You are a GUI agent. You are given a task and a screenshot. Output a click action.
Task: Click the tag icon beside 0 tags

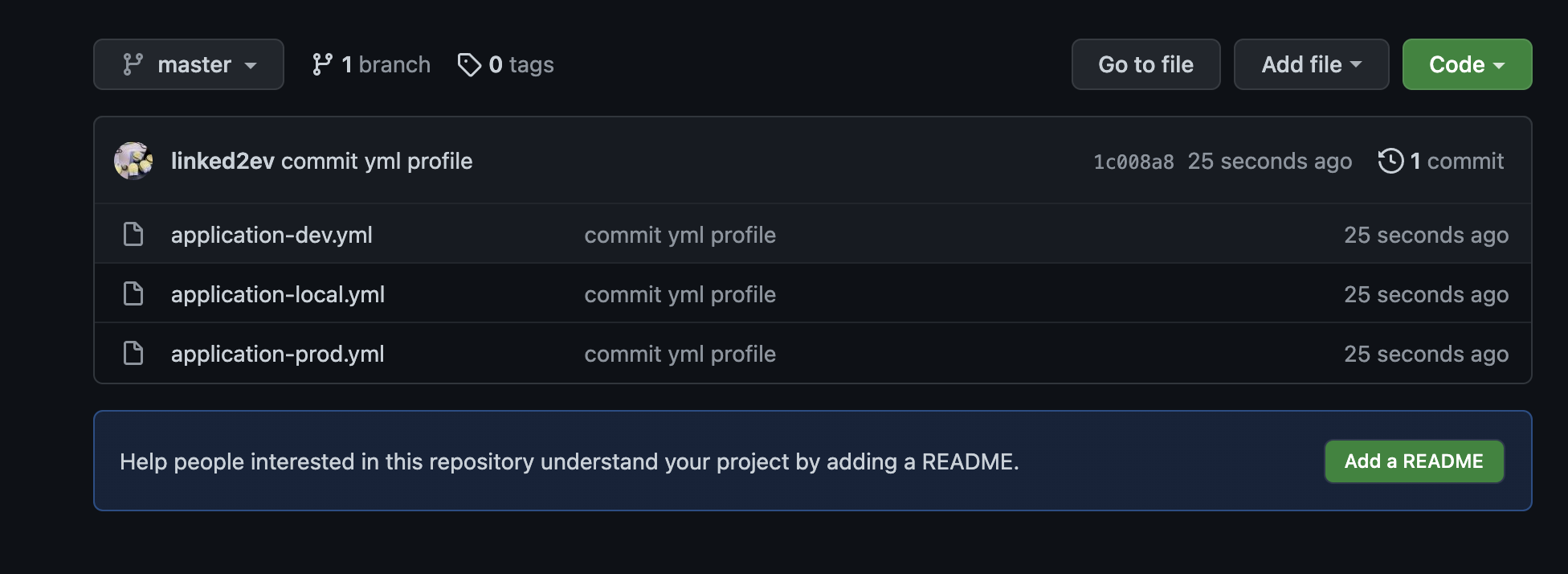[x=469, y=64]
